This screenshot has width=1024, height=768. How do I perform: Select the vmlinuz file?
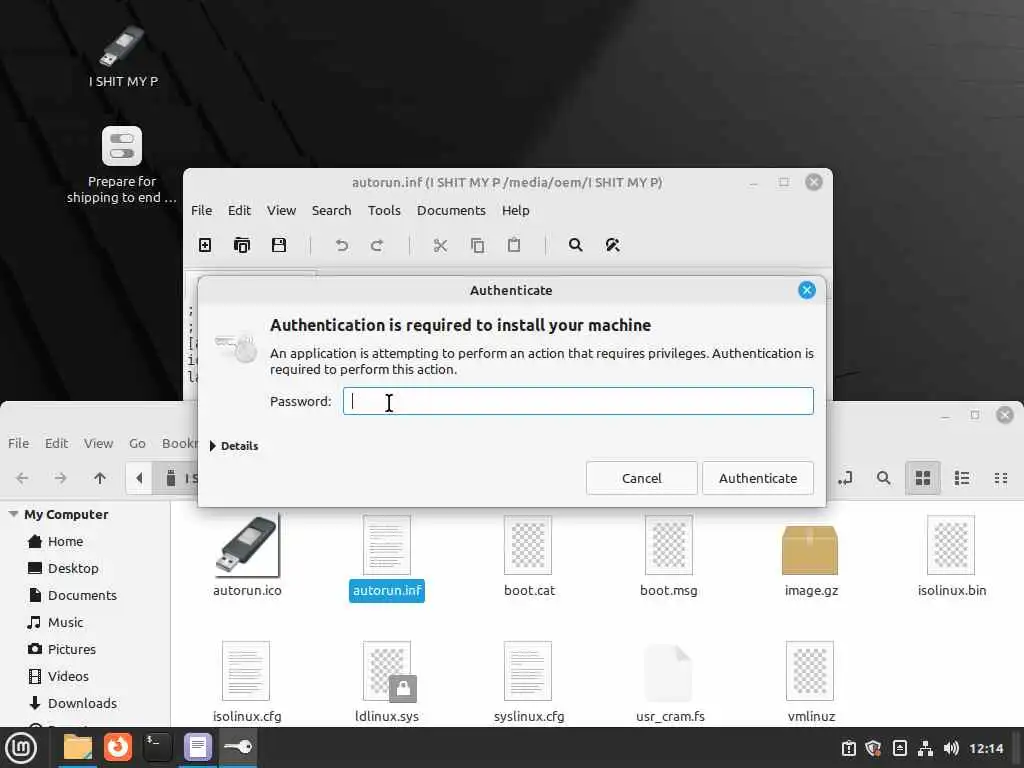(x=810, y=681)
